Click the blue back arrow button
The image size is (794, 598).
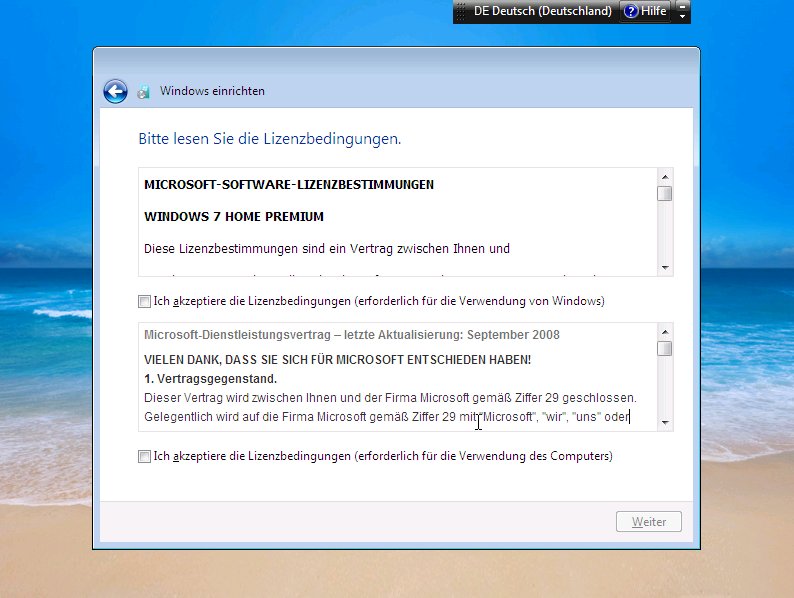coord(115,92)
